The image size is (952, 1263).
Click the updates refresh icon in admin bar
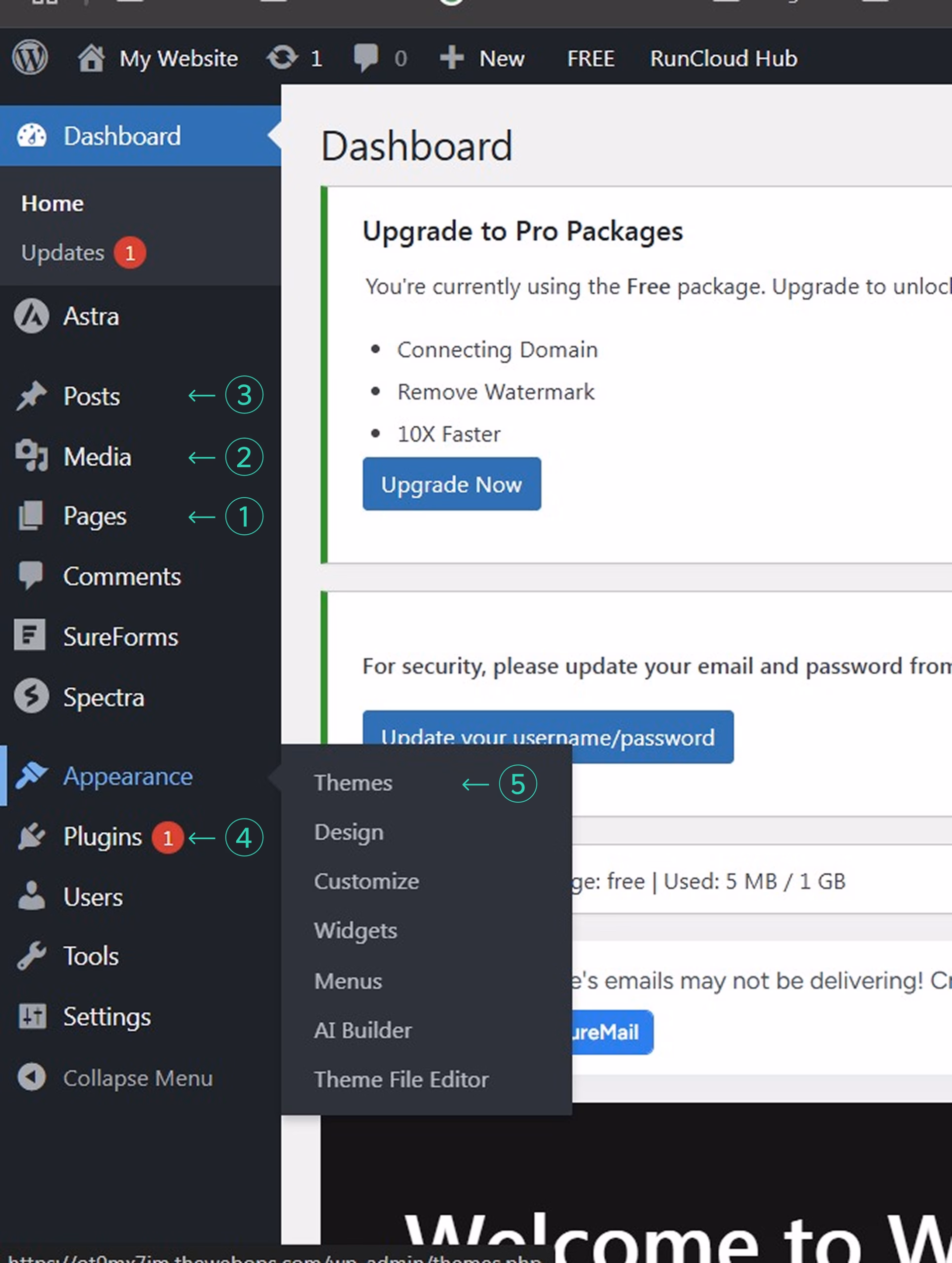tap(282, 58)
